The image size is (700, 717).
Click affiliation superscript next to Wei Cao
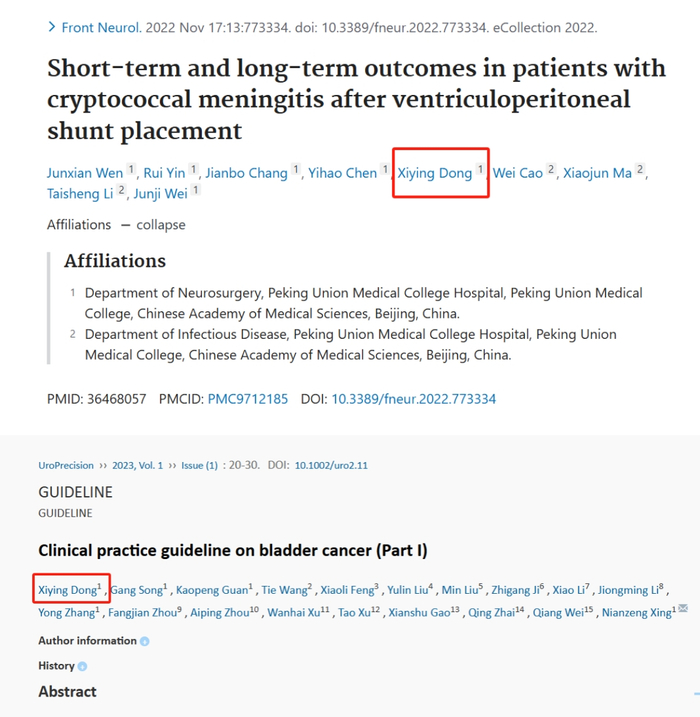coord(551,171)
